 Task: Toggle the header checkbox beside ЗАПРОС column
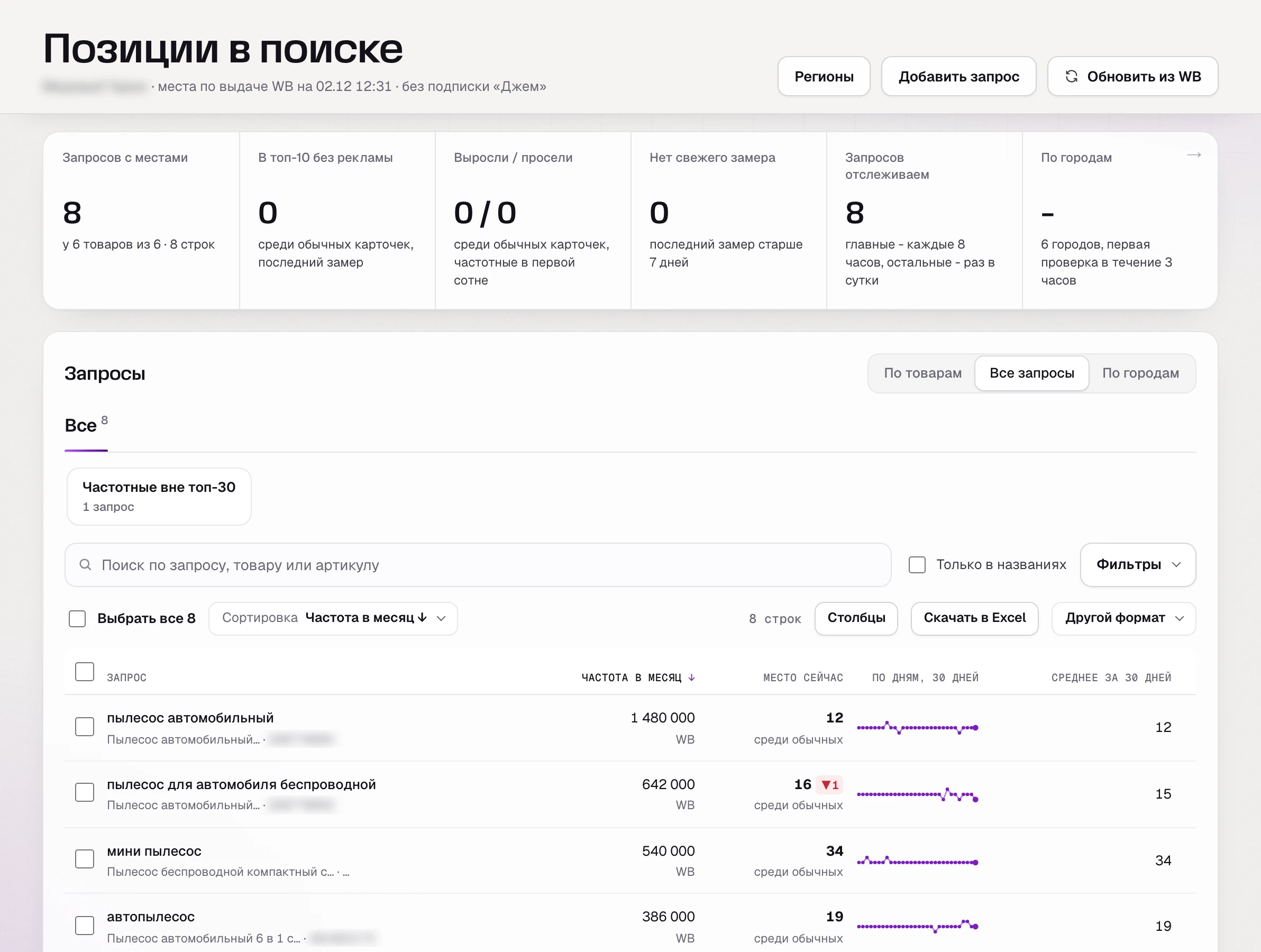point(85,672)
